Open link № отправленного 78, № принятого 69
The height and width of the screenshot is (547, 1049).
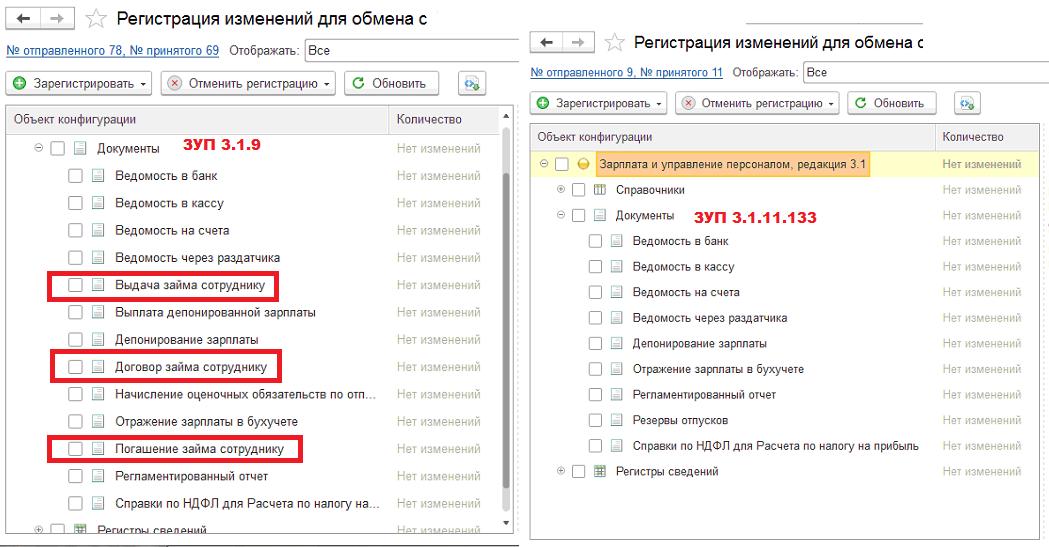[x=112, y=51]
